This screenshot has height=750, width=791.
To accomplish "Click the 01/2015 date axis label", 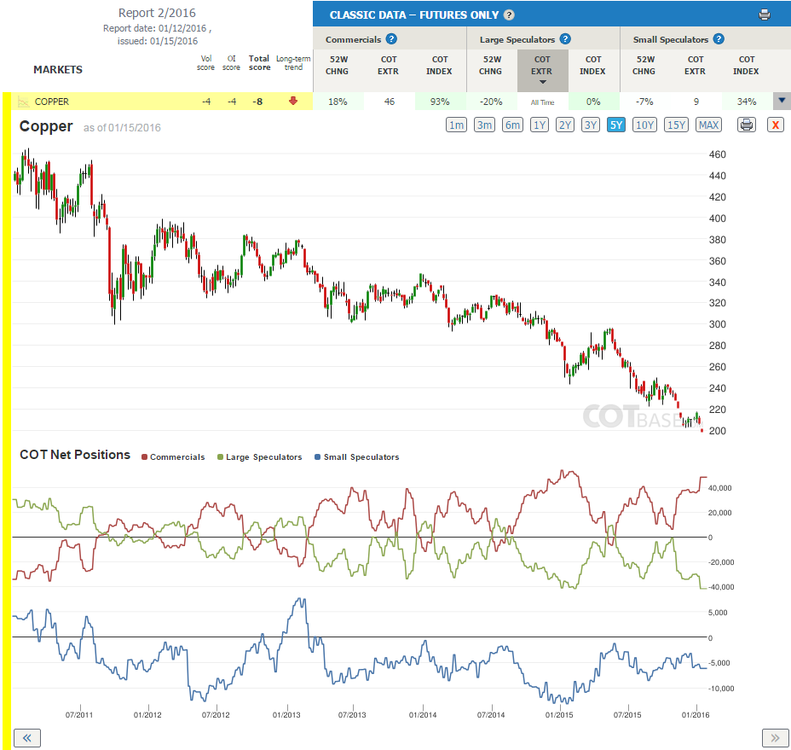I will coord(559,715).
